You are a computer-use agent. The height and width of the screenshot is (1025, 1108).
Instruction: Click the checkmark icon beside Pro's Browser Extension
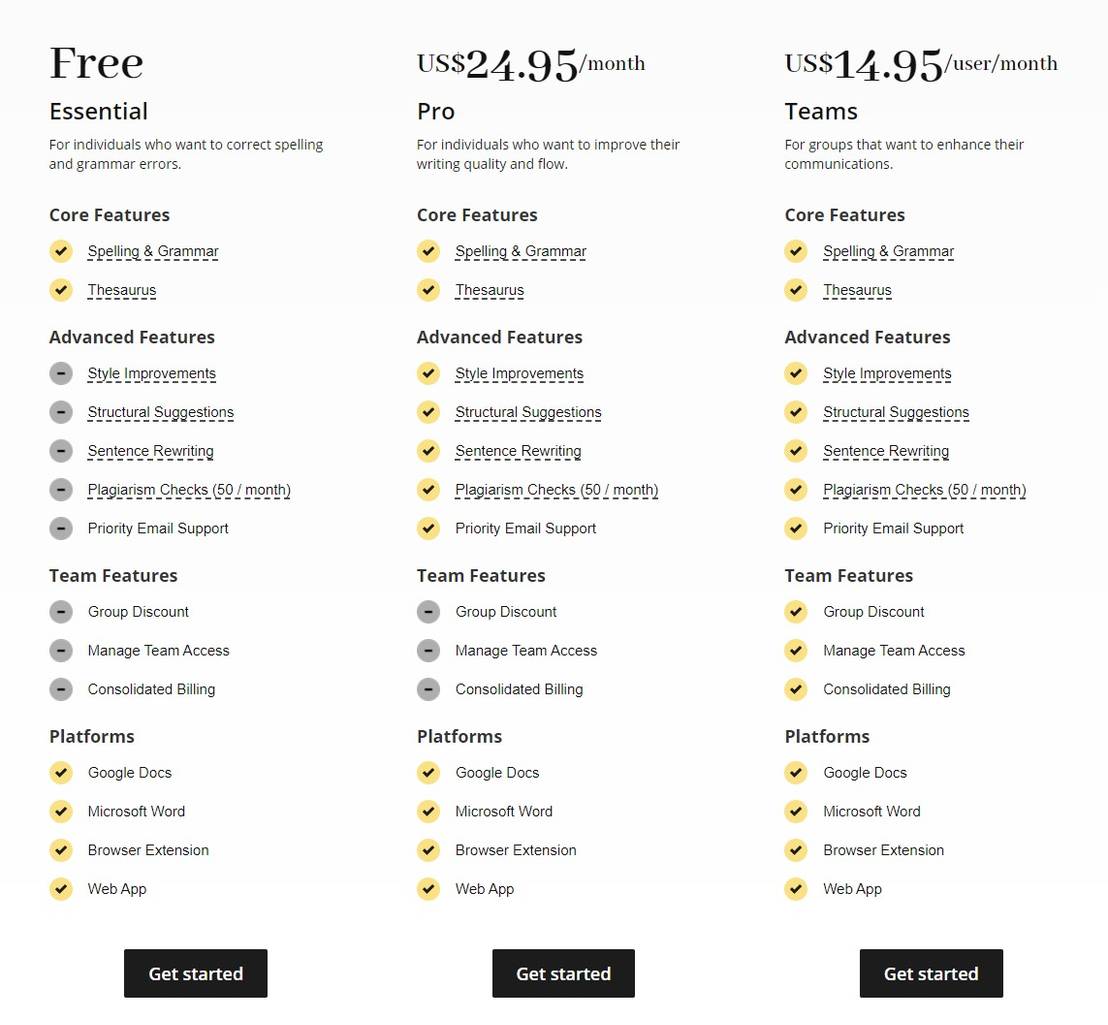[428, 850]
